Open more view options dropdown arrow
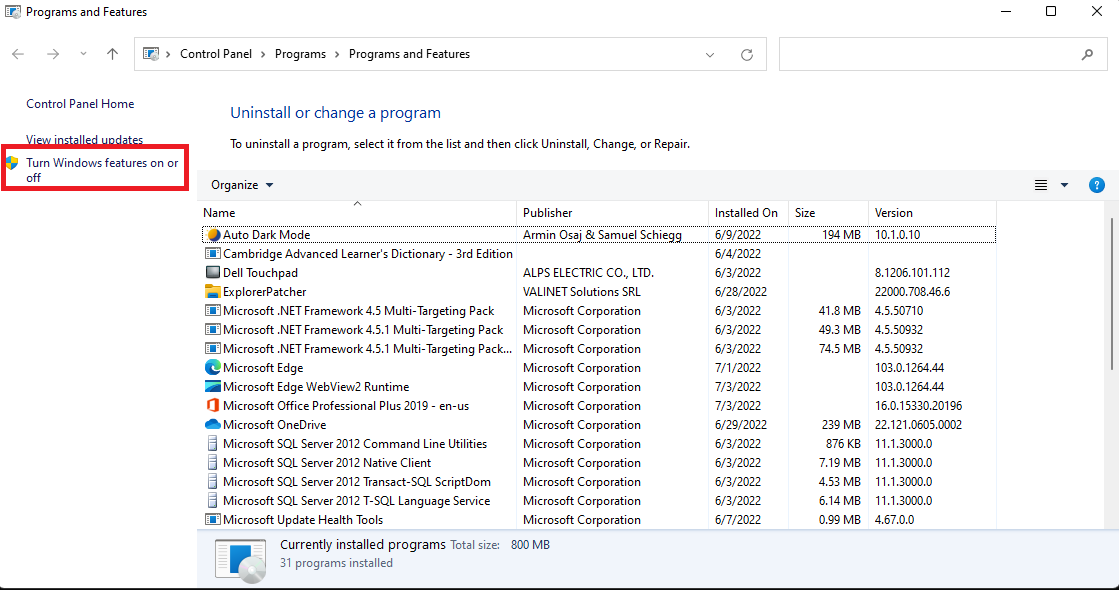Image resolution: width=1119 pixels, height=590 pixels. click(x=1064, y=185)
